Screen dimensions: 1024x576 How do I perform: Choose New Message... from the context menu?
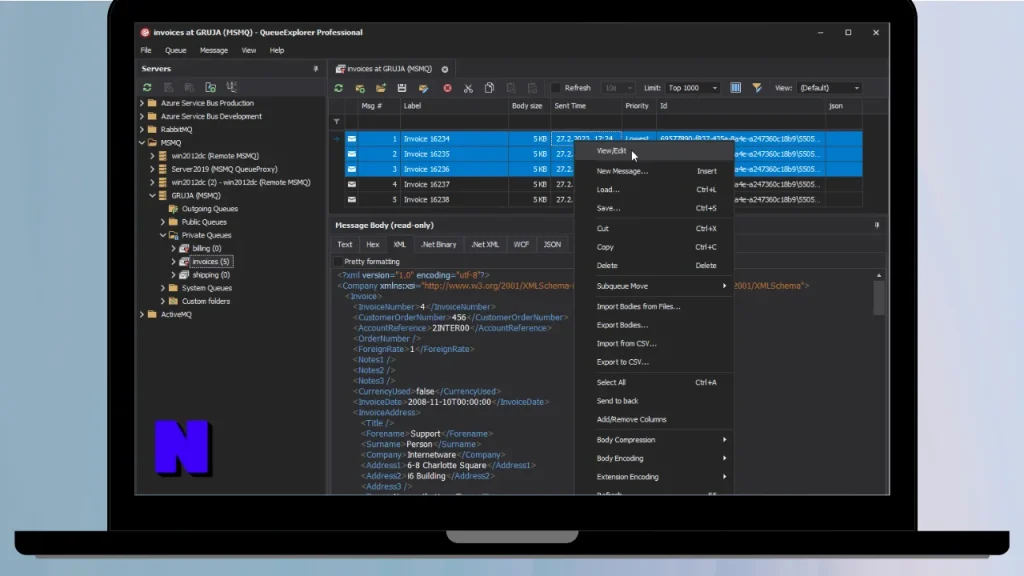654,171
